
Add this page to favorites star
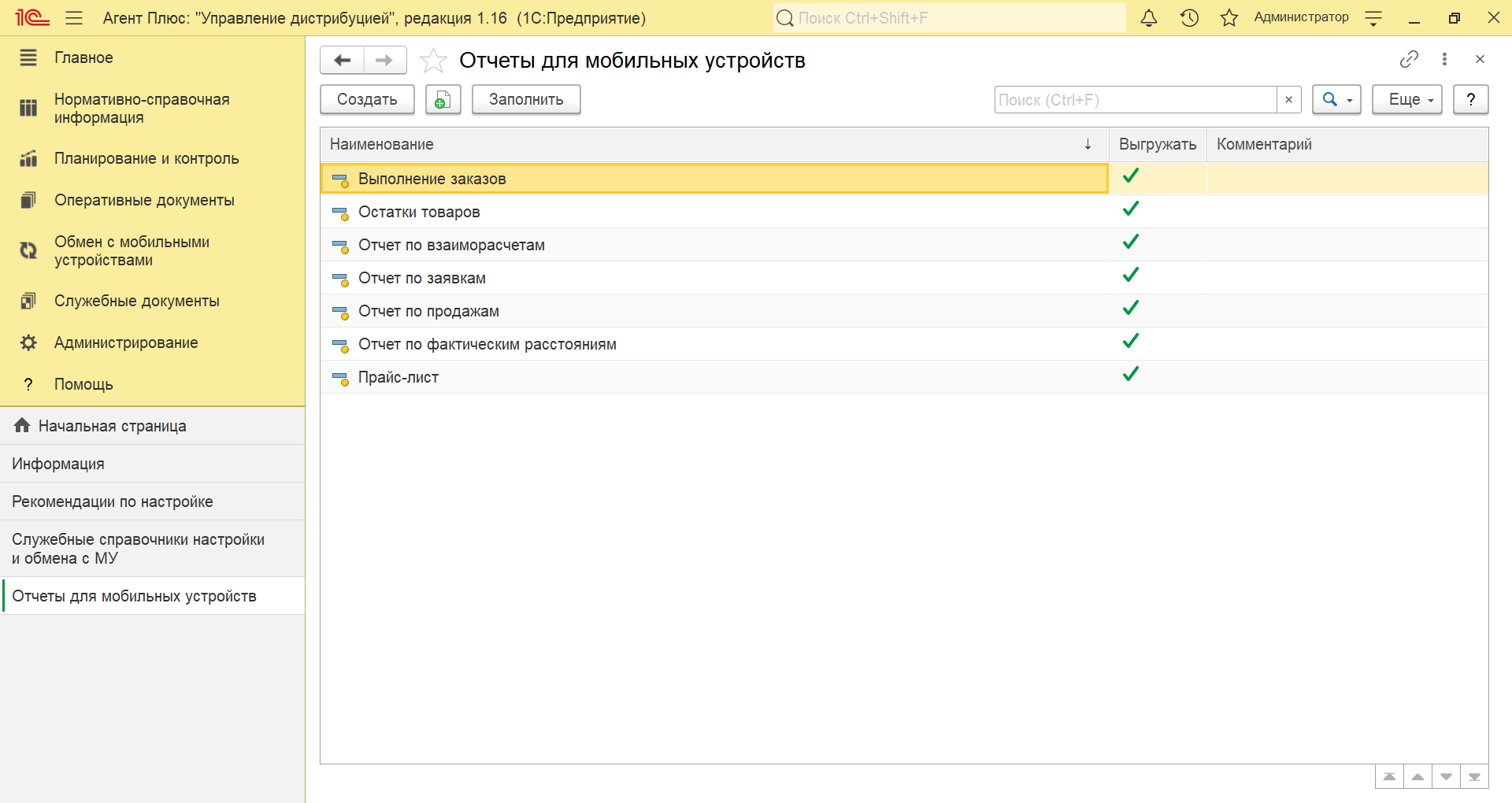click(x=433, y=61)
